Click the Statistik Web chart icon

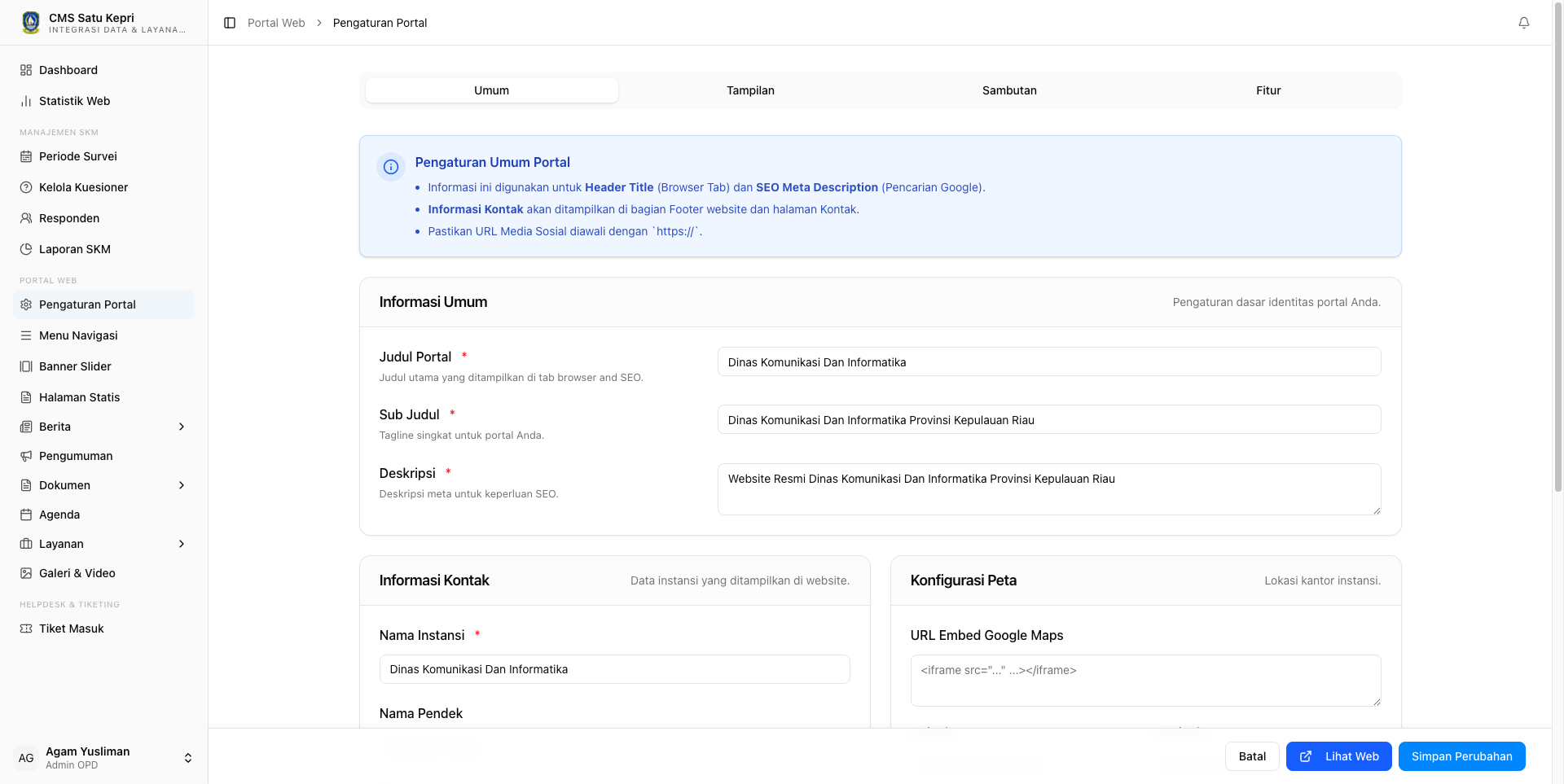(x=26, y=101)
